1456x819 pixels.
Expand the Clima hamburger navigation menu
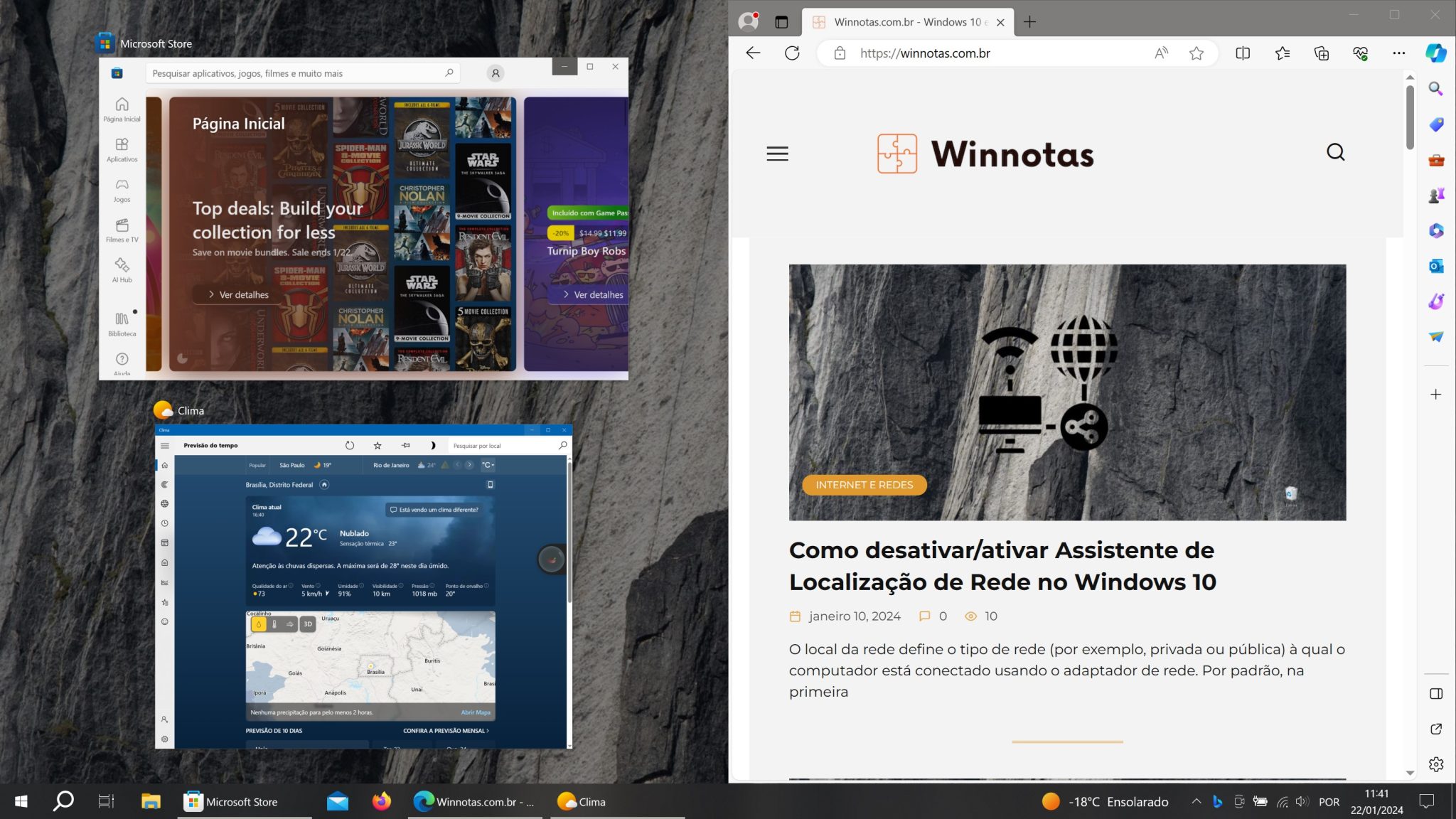pyautogui.click(x=165, y=444)
